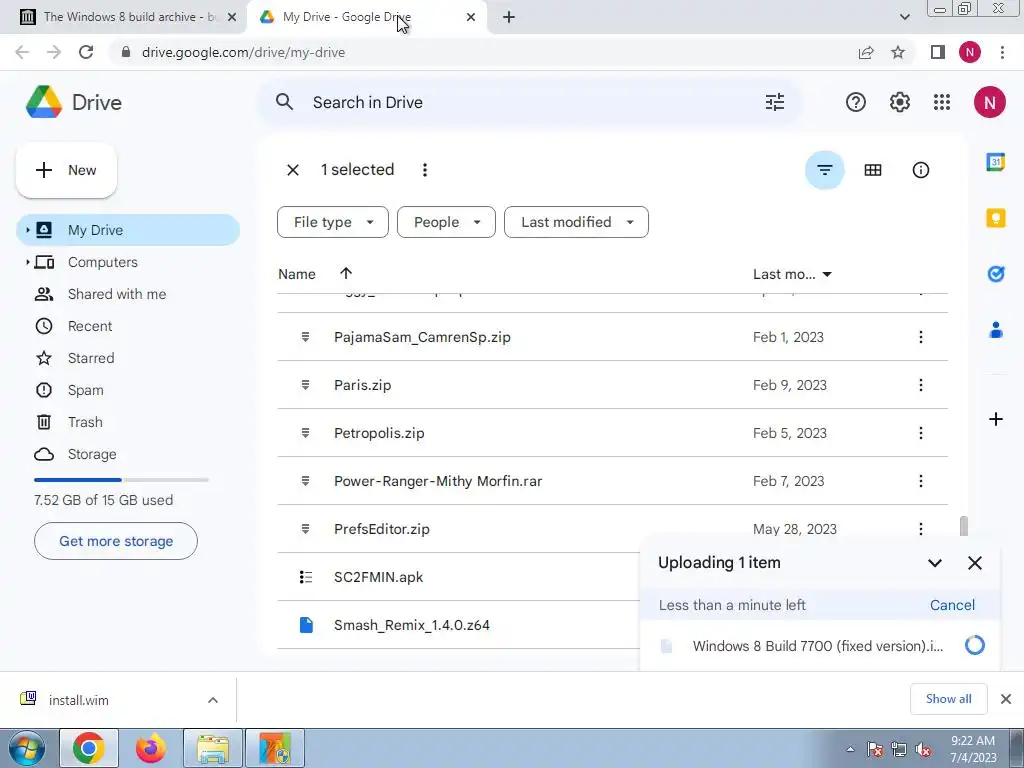This screenshot has height=768, width=1024.
Task: Bookmark this page with the star icon
Action: click(x=898, y=52)
